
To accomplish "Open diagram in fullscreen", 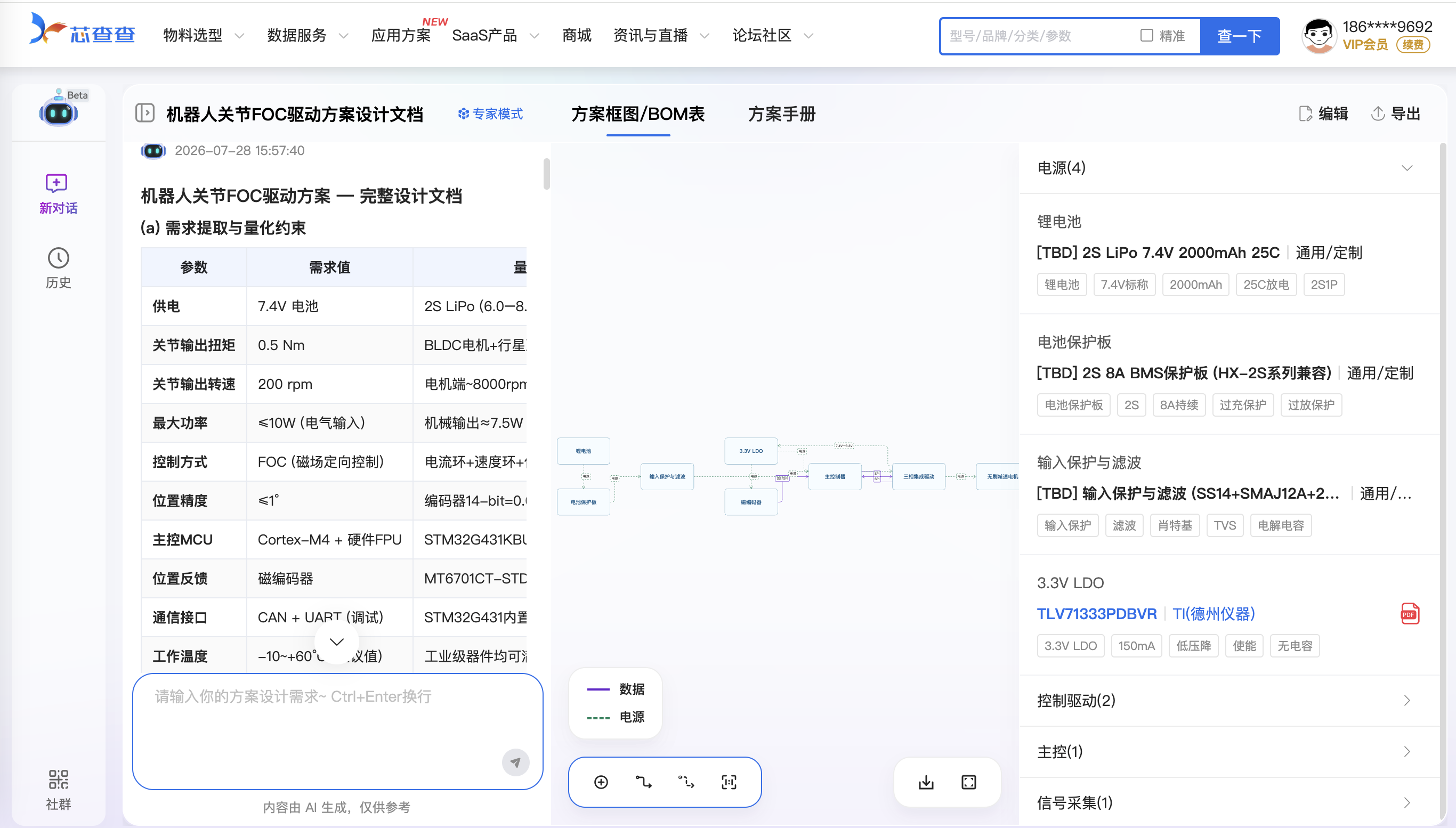I will click(x=968, y=782).
